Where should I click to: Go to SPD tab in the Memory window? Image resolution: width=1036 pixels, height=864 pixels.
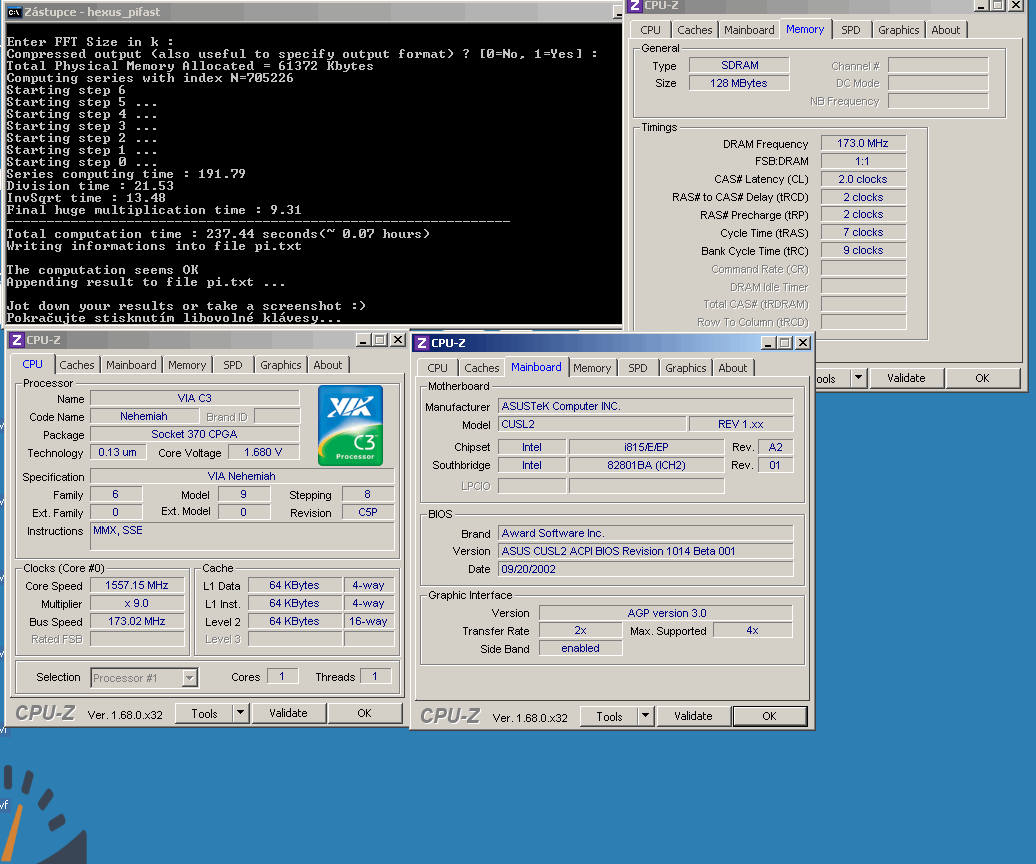pyautogui.click(x=851, y=30)
